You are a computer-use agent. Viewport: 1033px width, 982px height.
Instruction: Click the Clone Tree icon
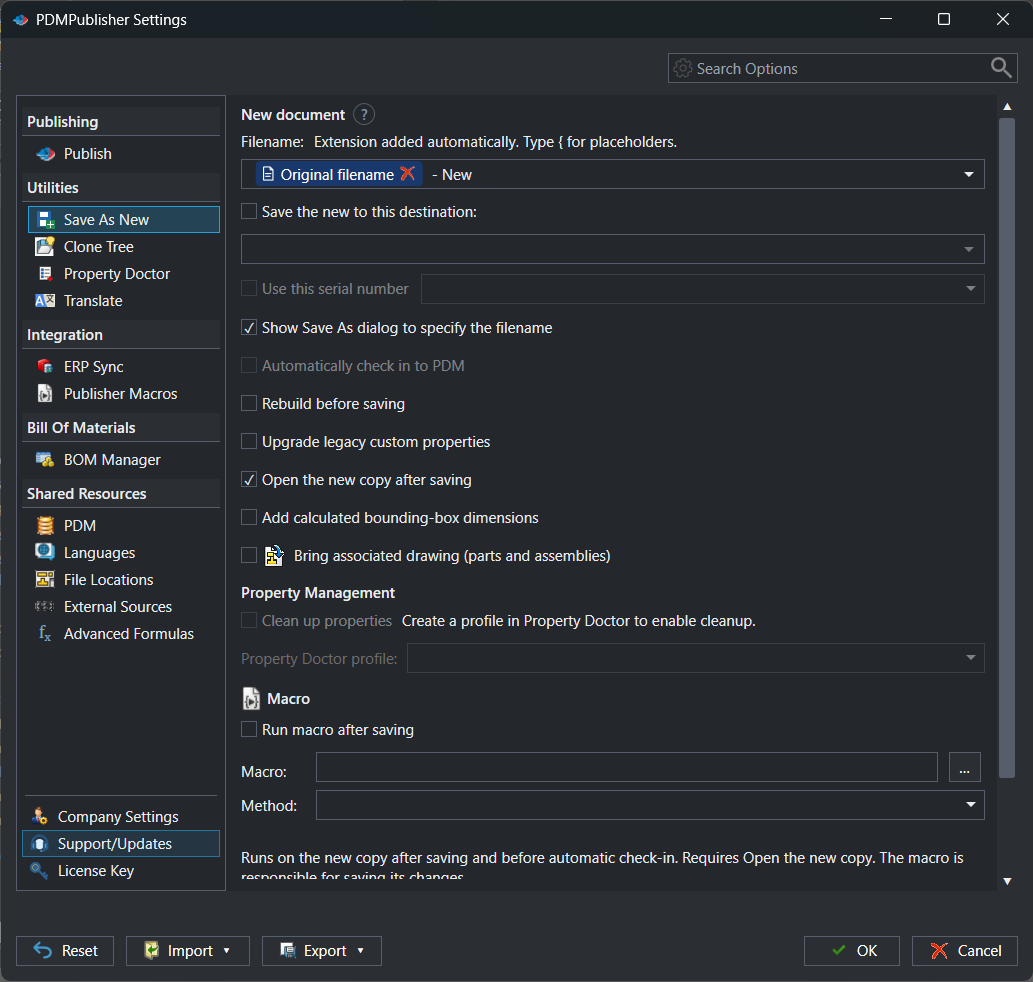[x=45, y=247]
